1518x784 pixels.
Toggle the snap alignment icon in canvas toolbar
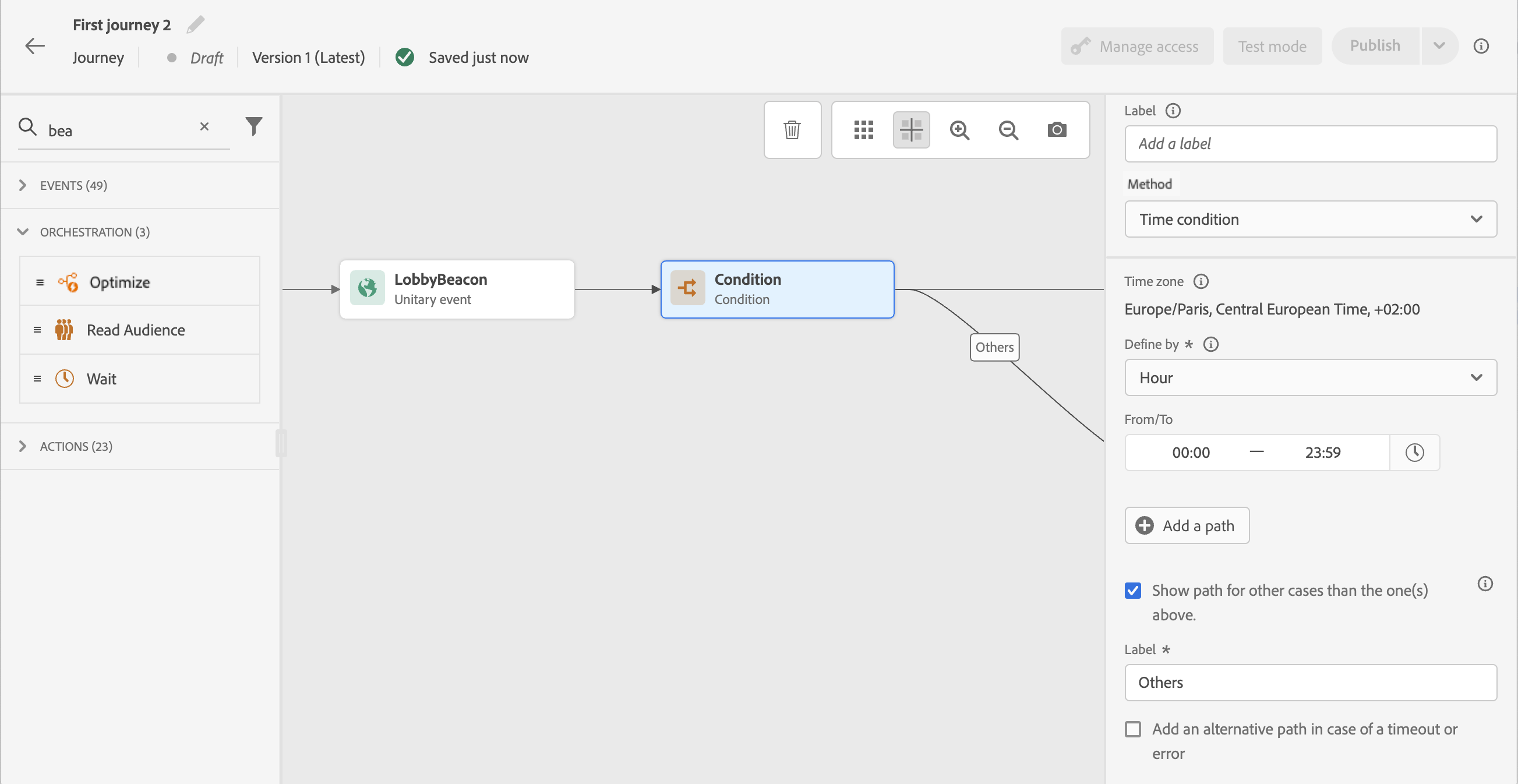point(911,129)
